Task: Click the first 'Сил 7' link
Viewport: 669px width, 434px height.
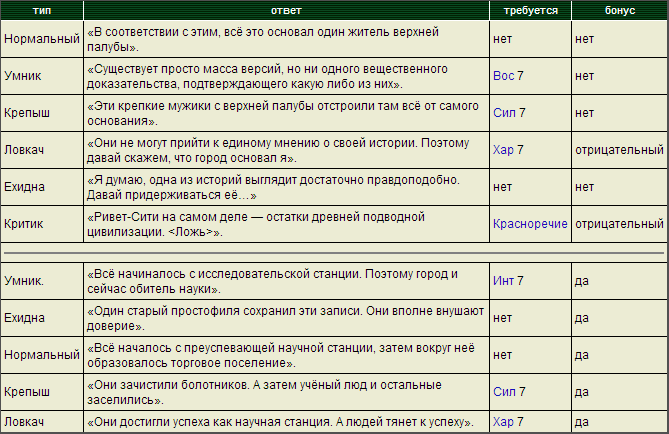Action: pos(509,113)
